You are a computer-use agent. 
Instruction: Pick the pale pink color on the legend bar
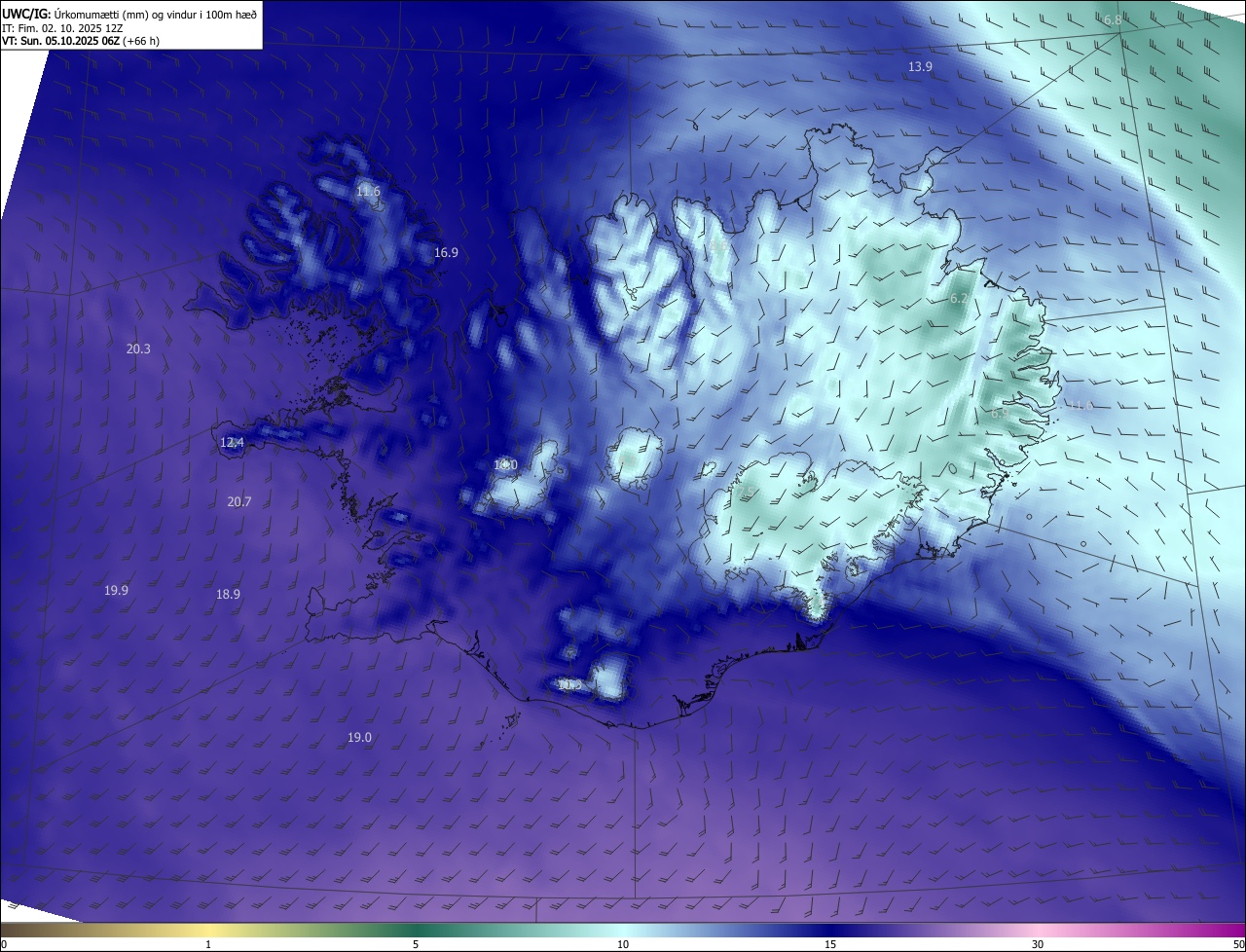click(x=1038, y=930)
